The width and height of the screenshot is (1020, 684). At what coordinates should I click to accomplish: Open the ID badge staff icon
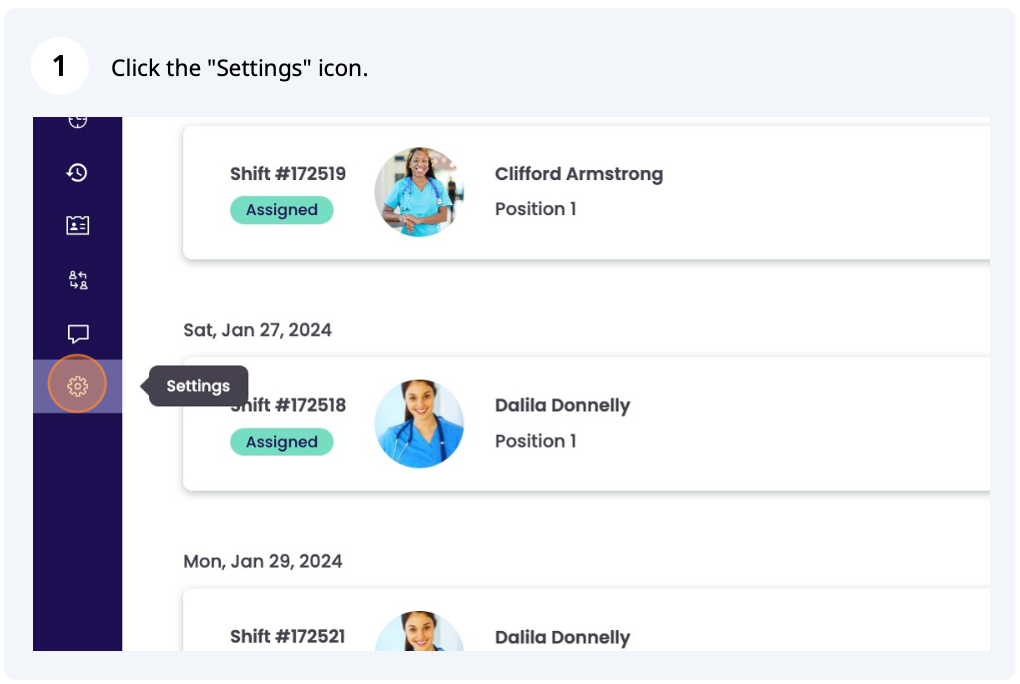[77, 224]
